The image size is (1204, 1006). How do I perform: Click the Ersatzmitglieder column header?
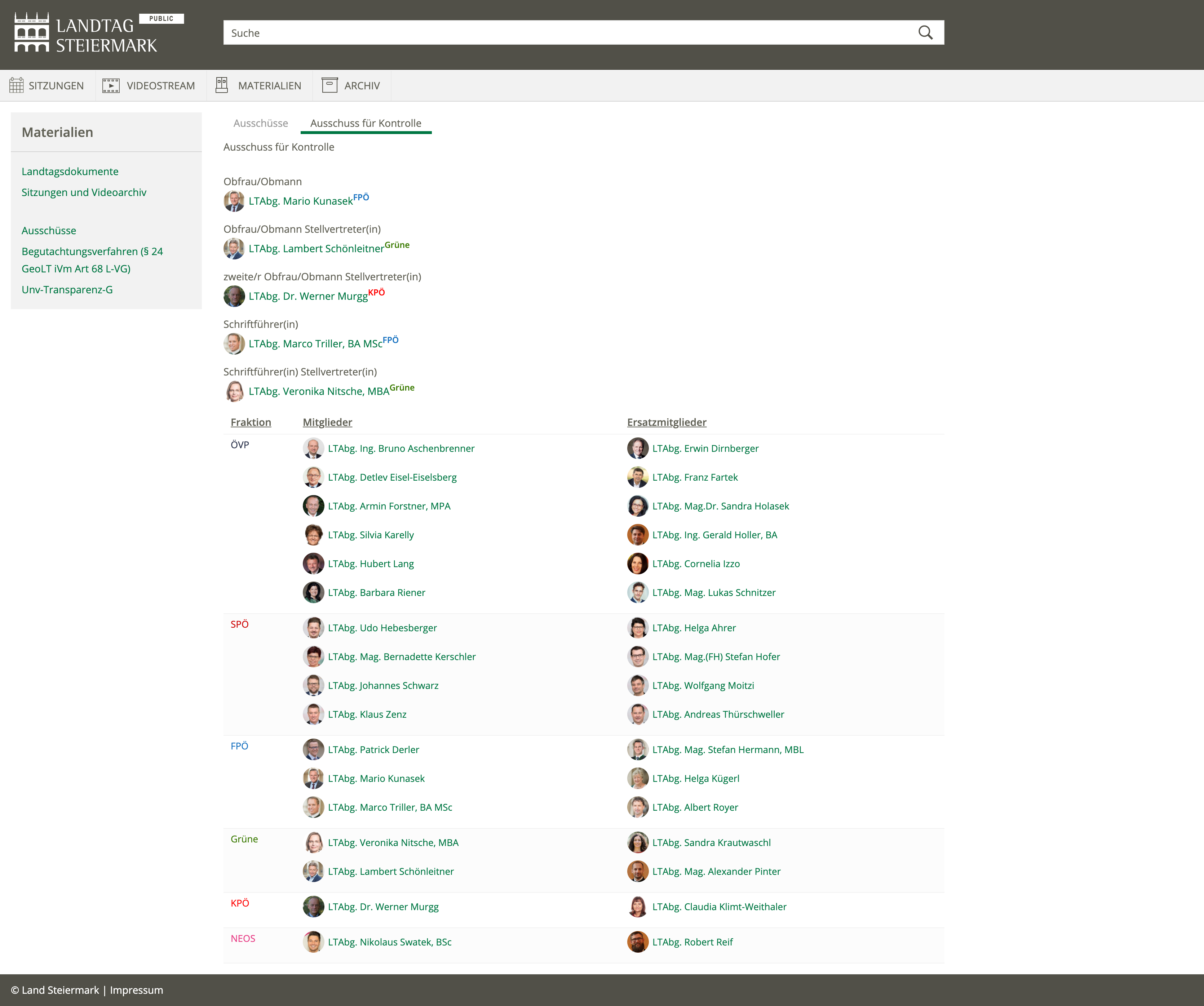pos(667,422)
